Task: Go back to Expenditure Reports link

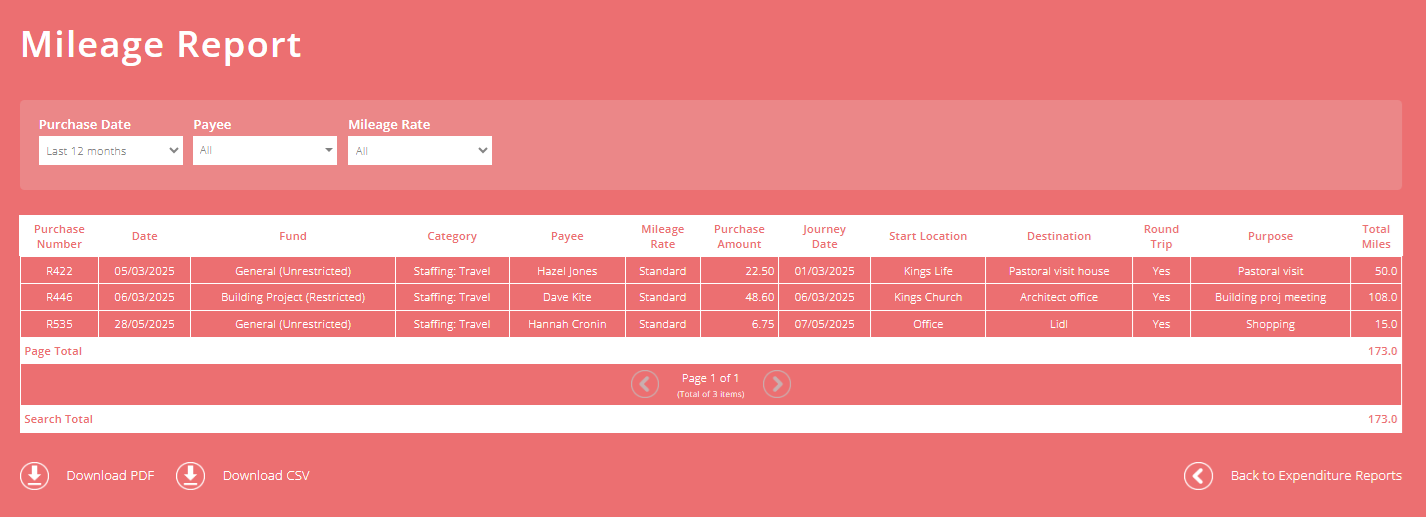Action: pos(1316,476)
